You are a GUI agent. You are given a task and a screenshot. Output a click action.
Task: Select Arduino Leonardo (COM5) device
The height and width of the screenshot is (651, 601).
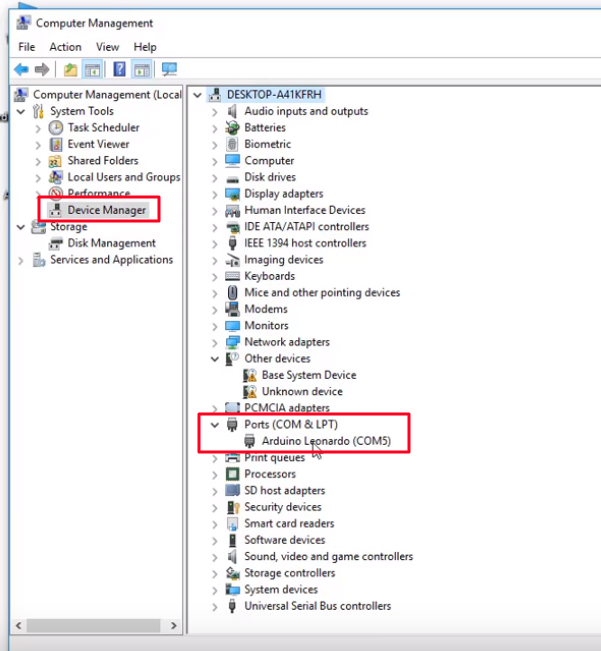[x=326, y=441]
